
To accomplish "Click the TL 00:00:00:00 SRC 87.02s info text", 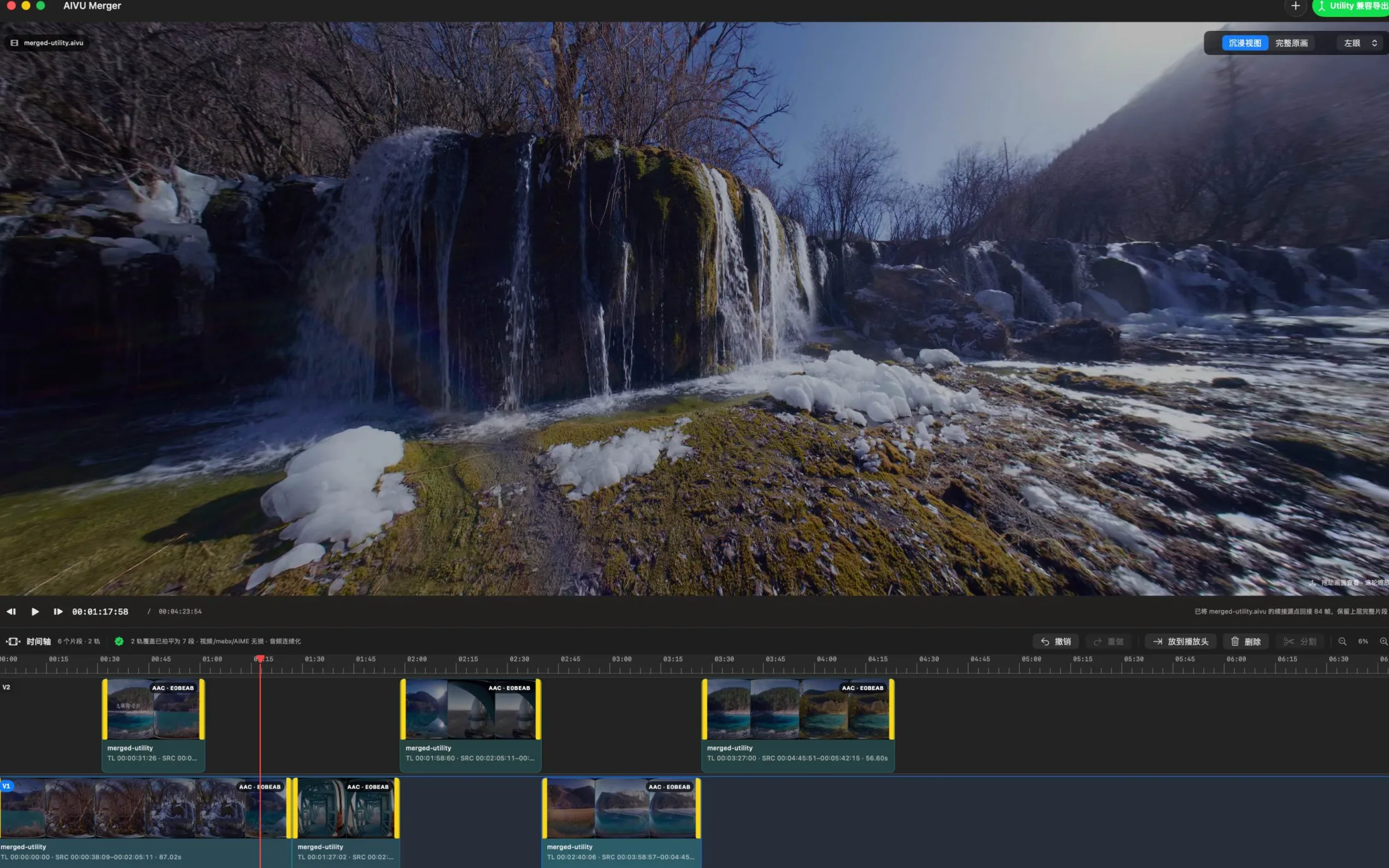I will point(91,857).
